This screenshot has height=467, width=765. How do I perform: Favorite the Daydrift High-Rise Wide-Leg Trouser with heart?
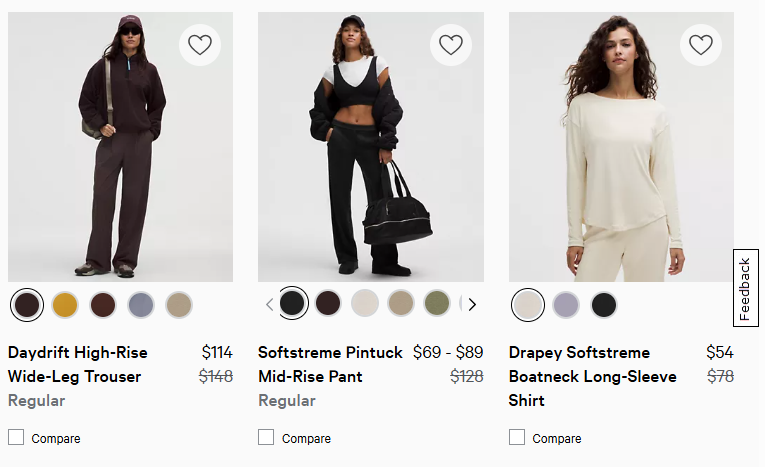click(201, 45)
